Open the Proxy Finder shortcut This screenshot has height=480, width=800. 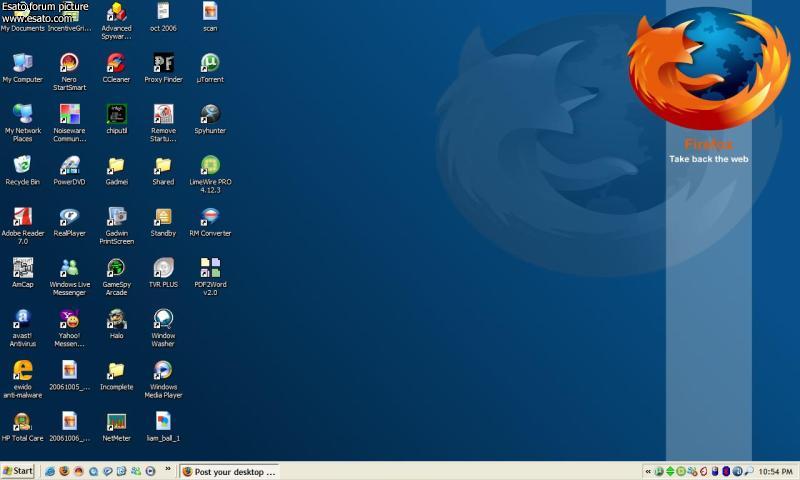[x=163, y=67]
